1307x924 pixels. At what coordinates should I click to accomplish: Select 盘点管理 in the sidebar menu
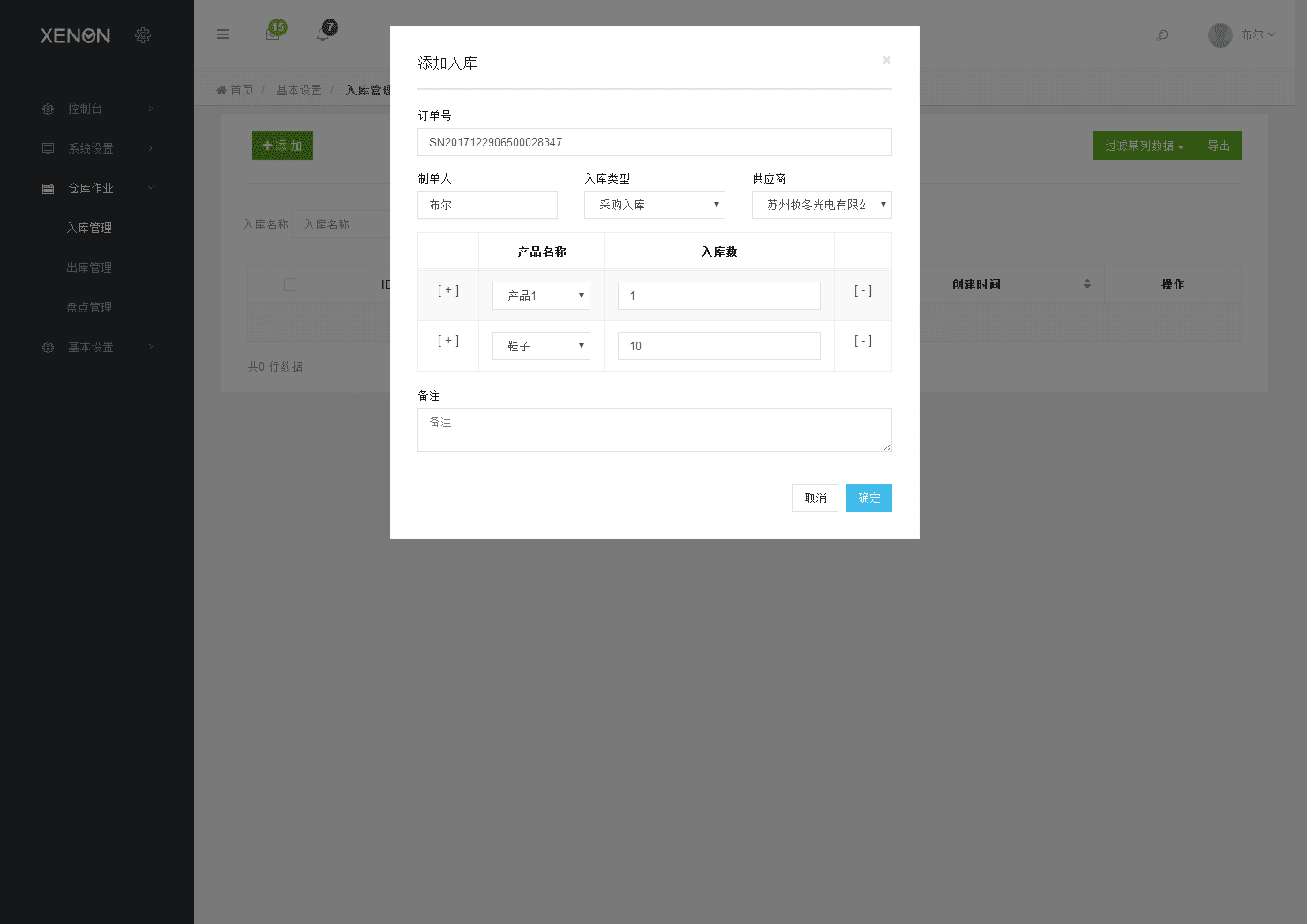tap(89, 306)
